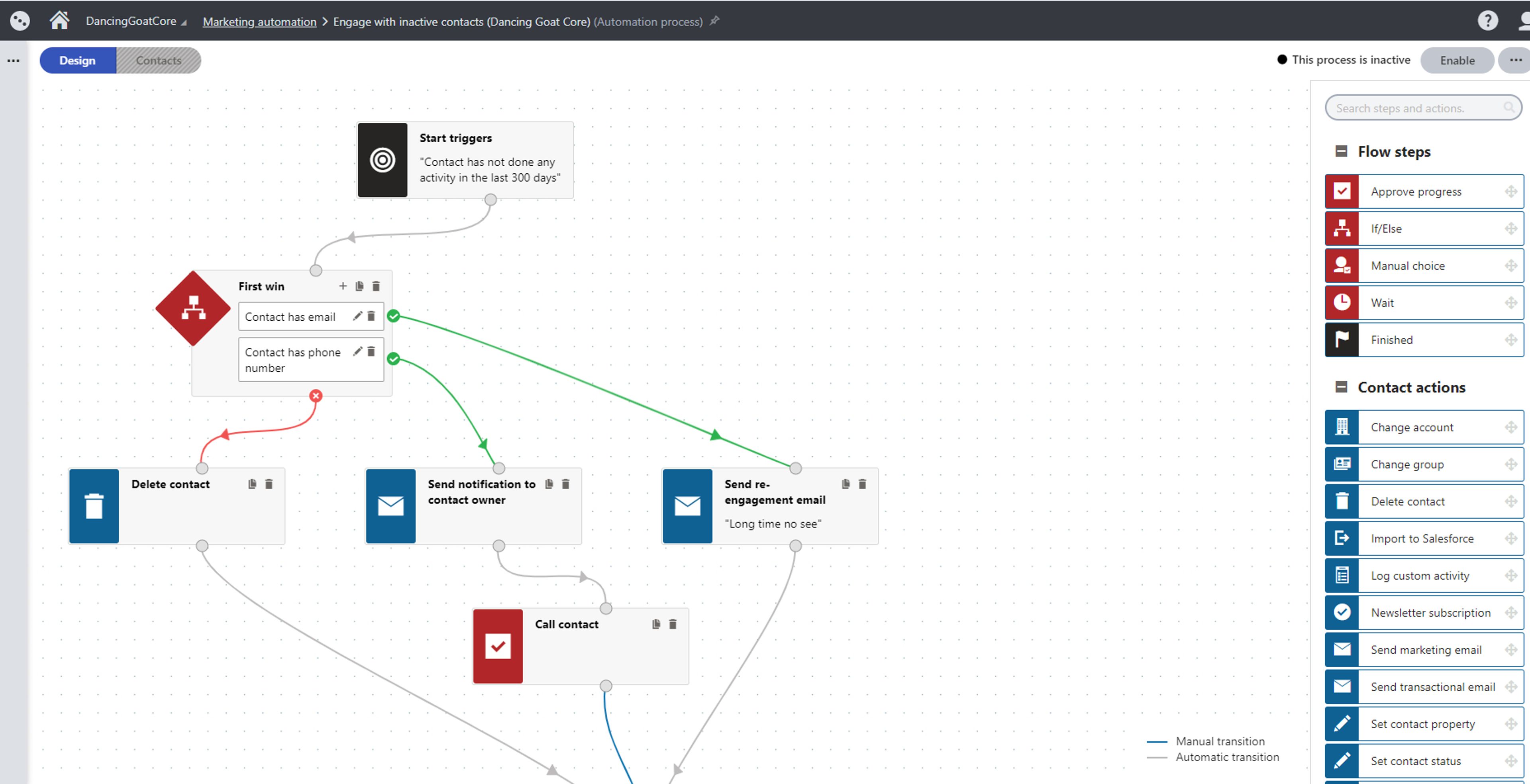Click the Enable button
This screenshot has width=1530, height=784.
tap(1457, 60)
